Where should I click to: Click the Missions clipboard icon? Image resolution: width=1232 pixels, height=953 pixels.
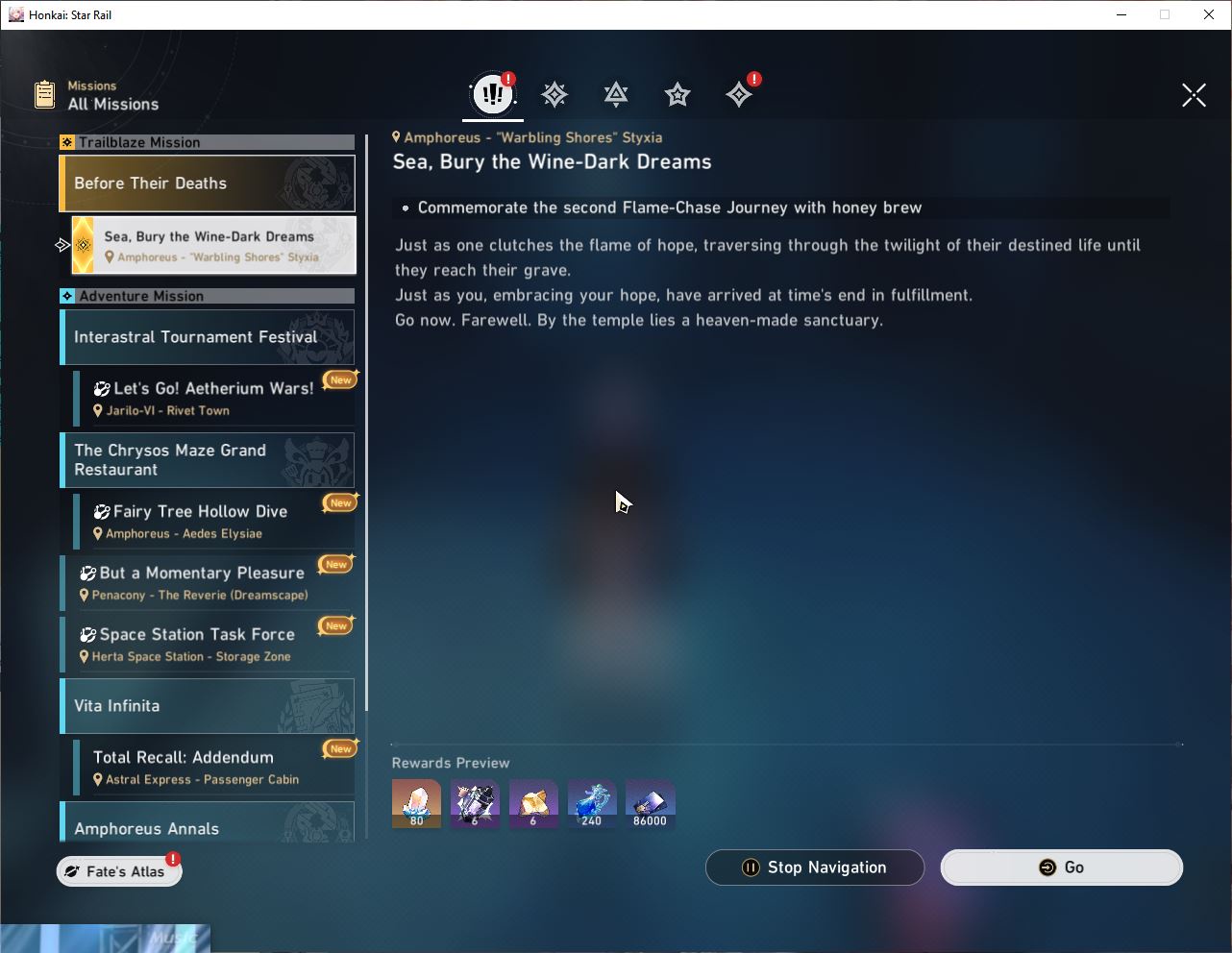[45, 94]
